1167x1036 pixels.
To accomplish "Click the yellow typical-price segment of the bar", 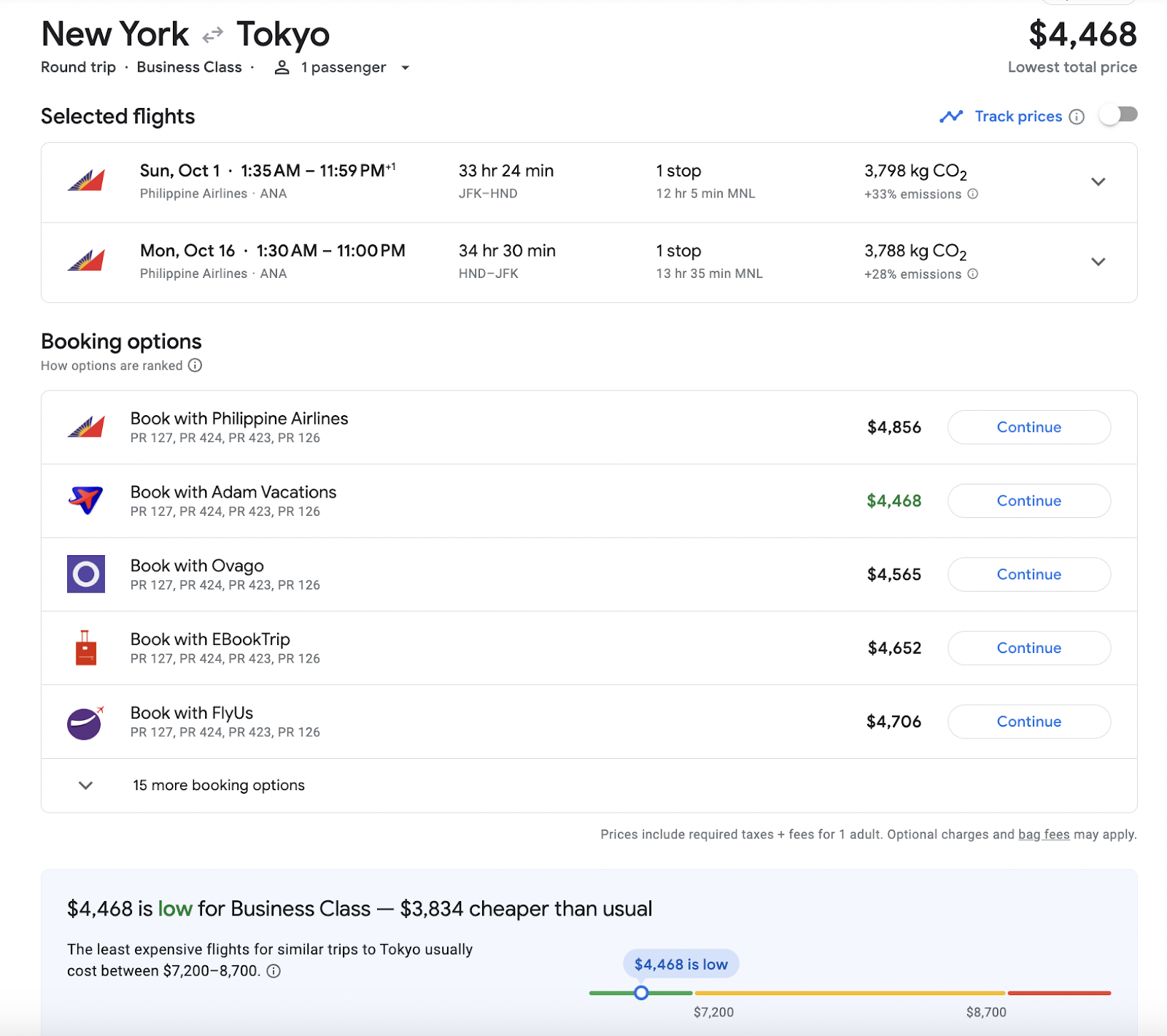I will click(850, 993).
